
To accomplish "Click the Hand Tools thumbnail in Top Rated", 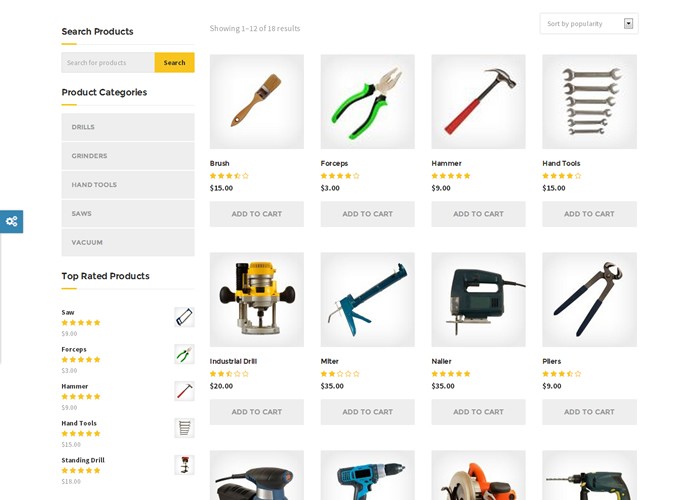I will [184, 428].
